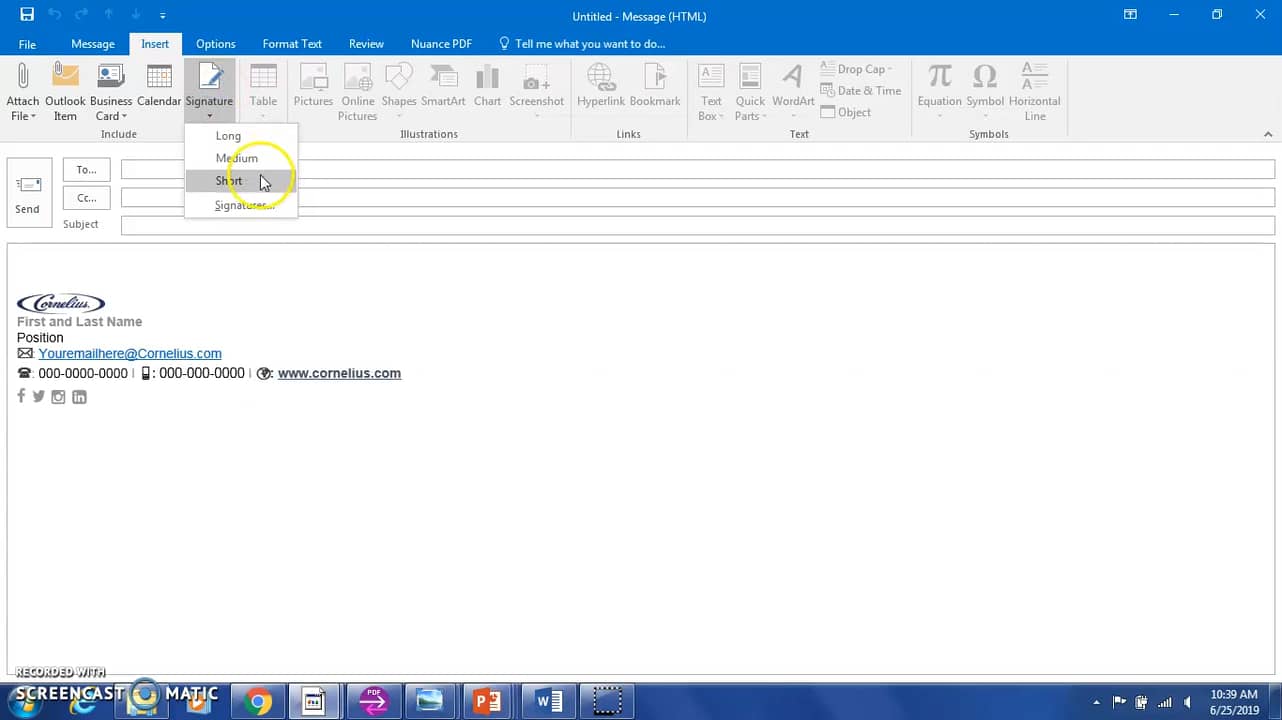Open the Screenshot dropdown
This screenshot has height=720, width=1282.
point(537,92)
